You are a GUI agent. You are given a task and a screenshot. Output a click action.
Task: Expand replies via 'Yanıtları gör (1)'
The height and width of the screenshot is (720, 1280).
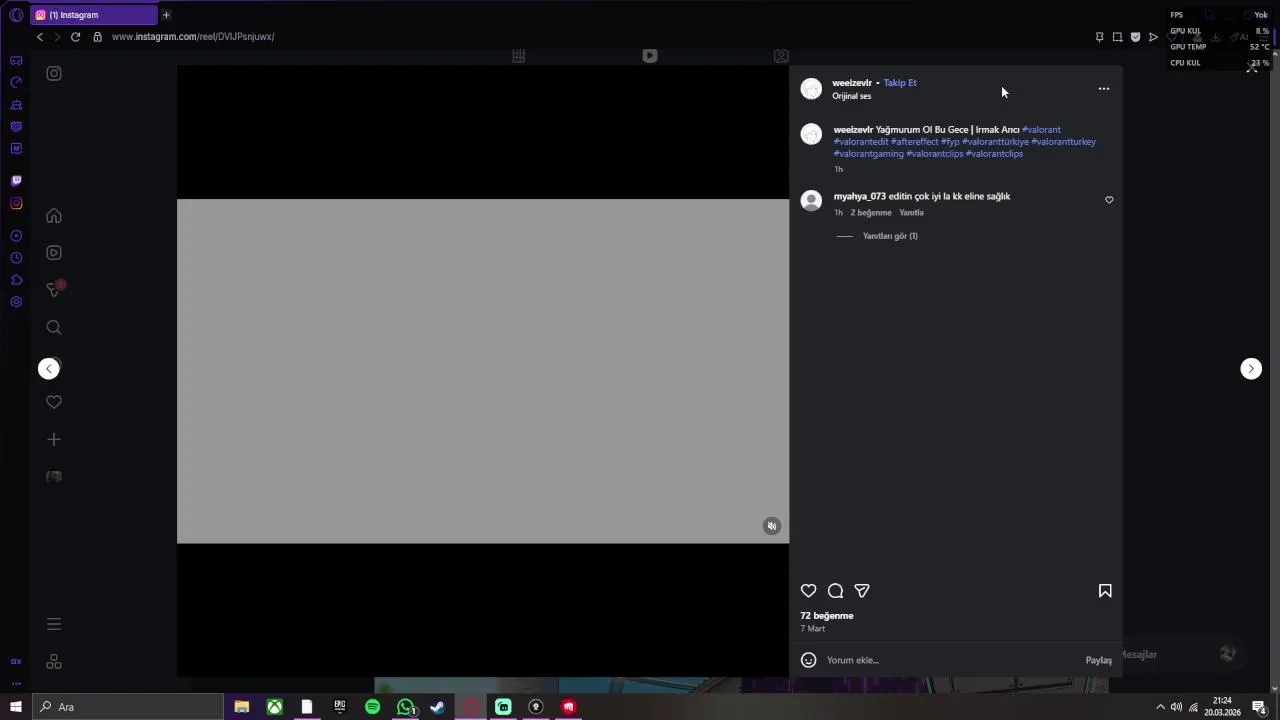point(890,236)
